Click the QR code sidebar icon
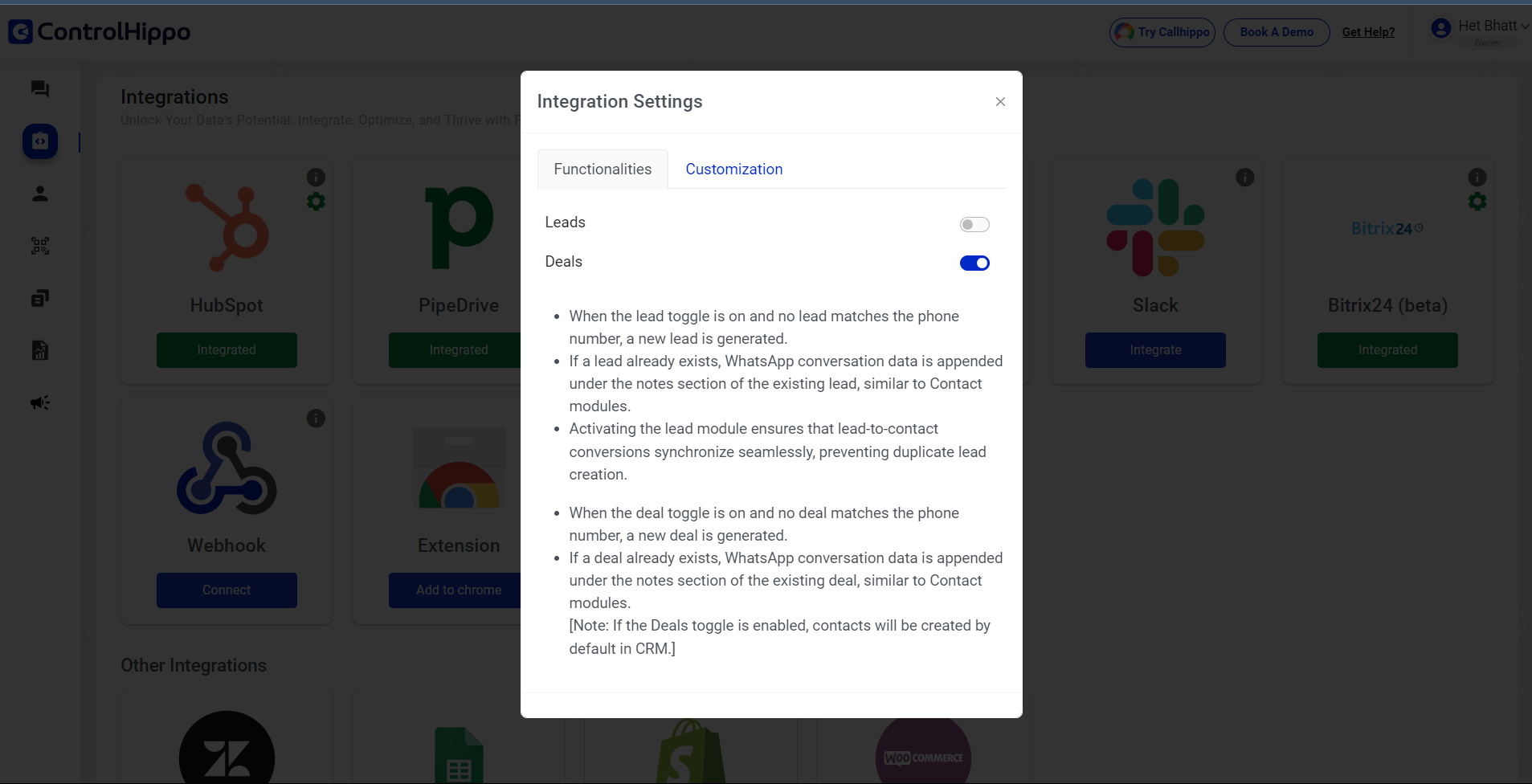 pyautogui.click(x=40, y=246)
